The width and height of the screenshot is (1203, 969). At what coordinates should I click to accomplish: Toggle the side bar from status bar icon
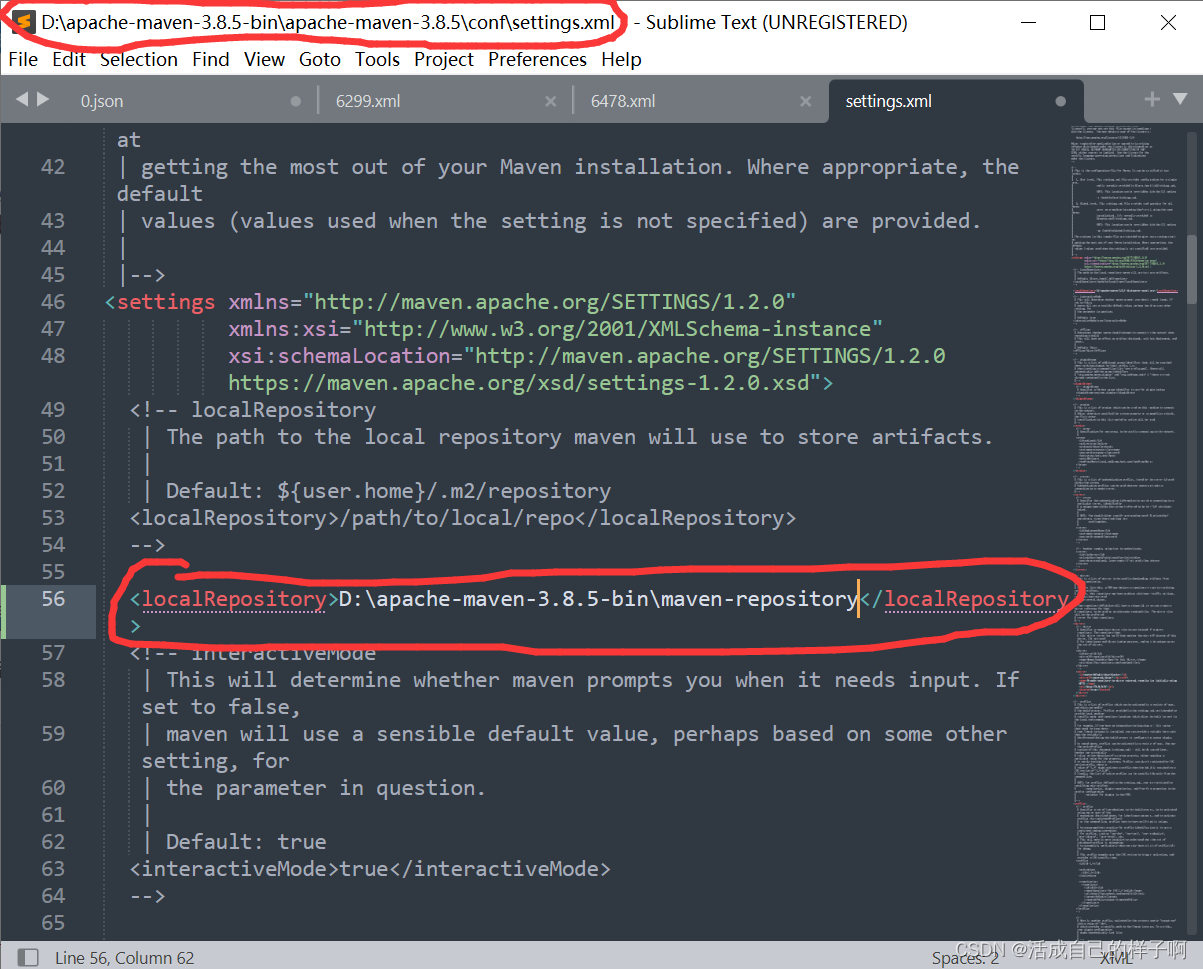point(28,957)
